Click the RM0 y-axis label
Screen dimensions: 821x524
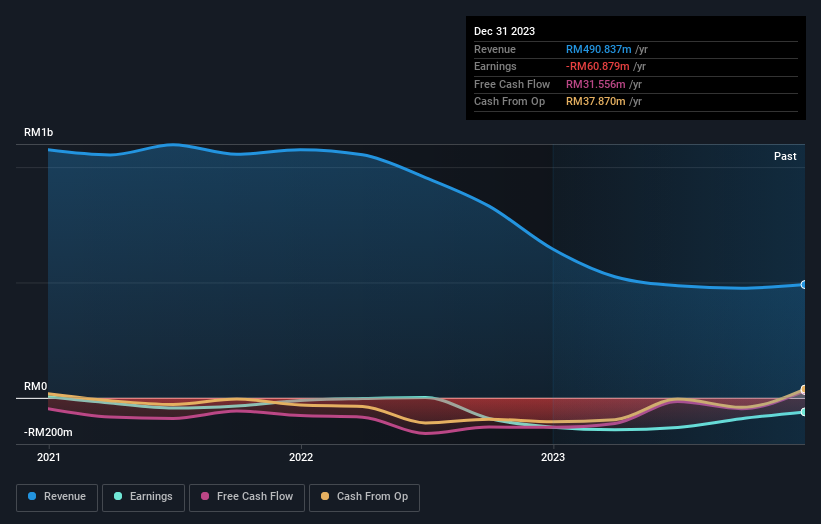35,386
